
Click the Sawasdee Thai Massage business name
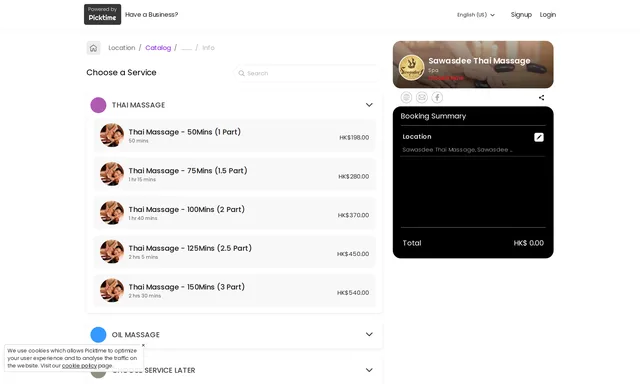point(479,61)
